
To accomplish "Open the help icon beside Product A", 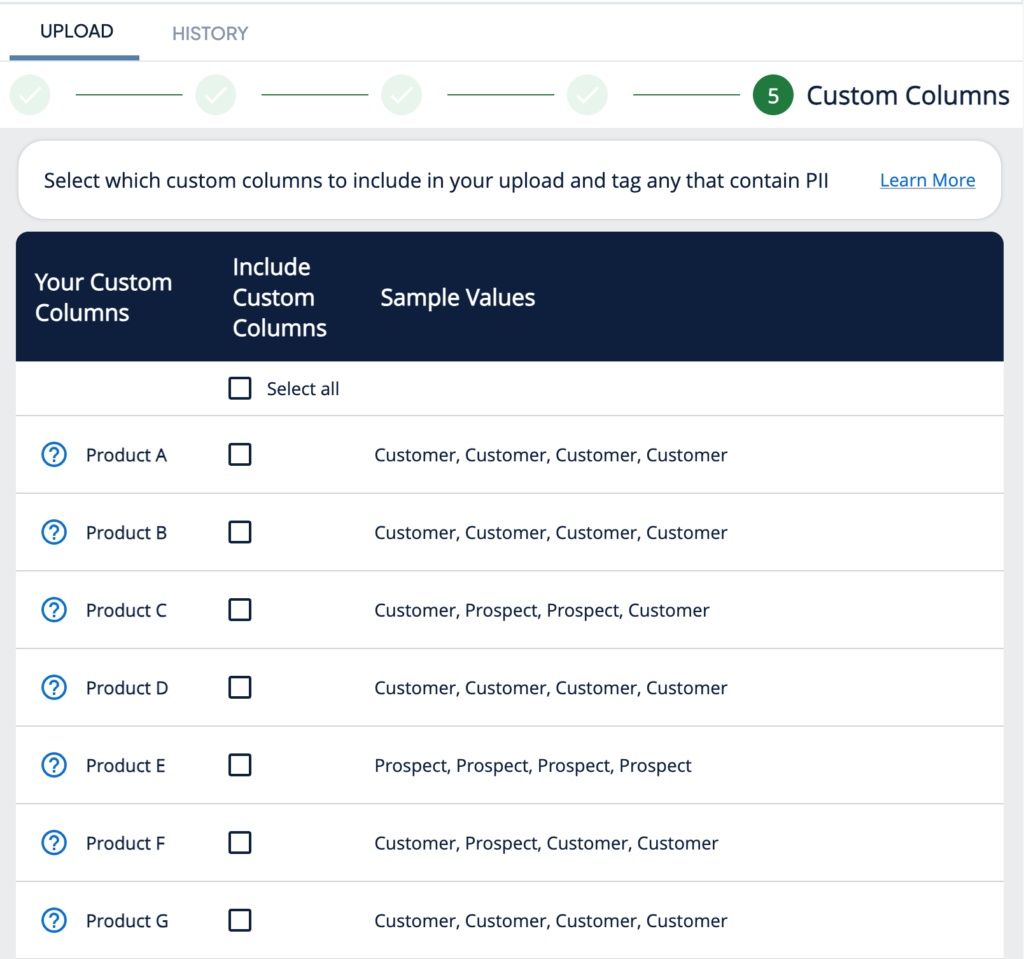I will pos(54,455).
